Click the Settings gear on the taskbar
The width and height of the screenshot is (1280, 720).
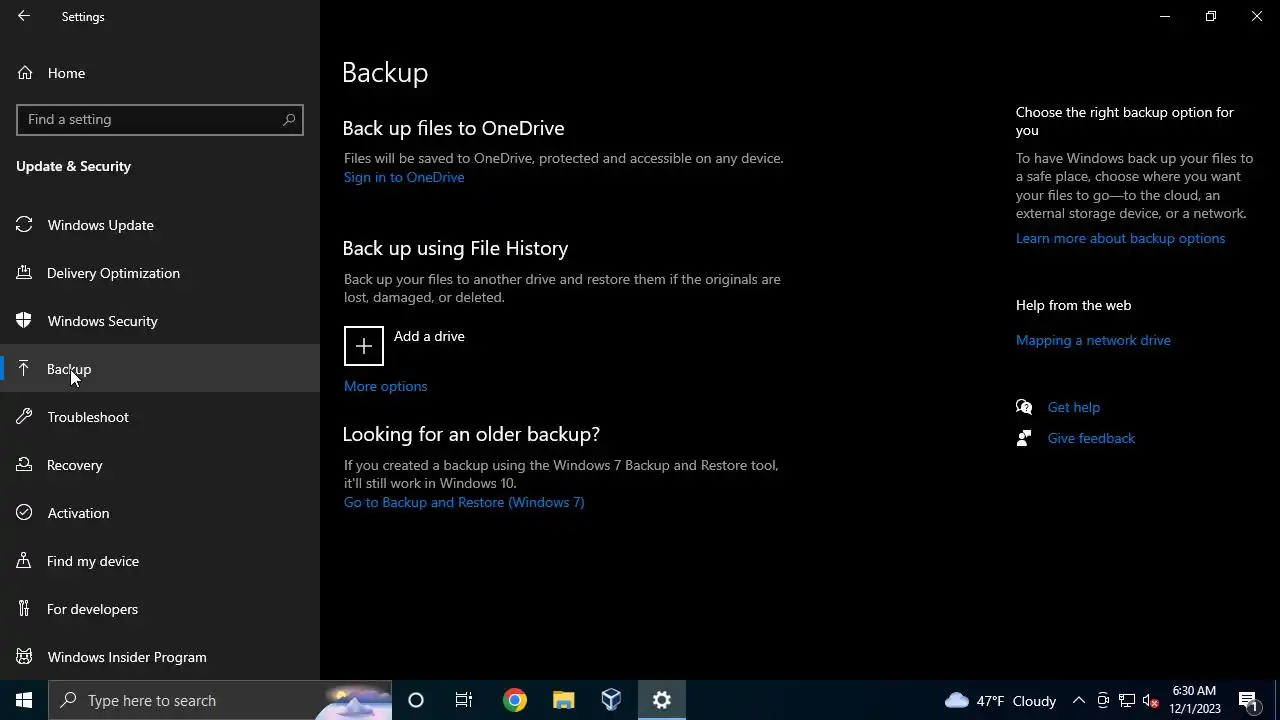(662, 700)
